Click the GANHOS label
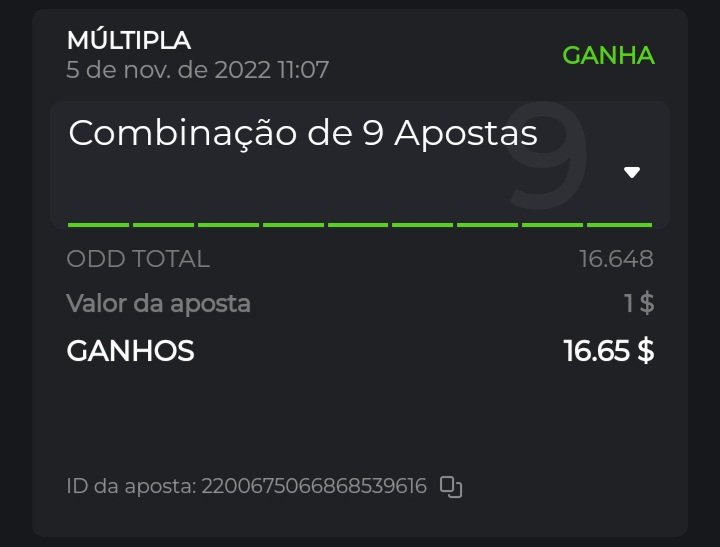720x547 pixels. (130, 351)
